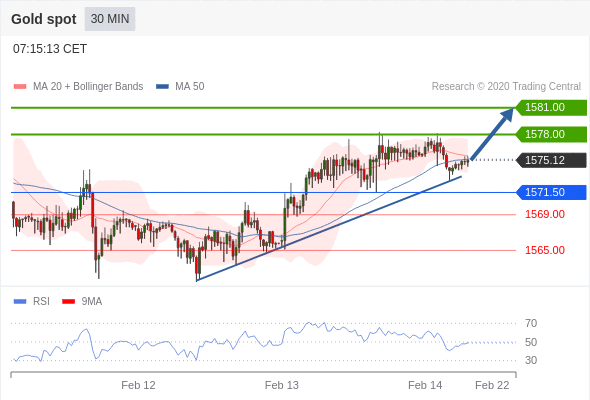Click the 1575.12 current price tag
The height and width of the screenshot is (400, 590).
click(551, 160)
